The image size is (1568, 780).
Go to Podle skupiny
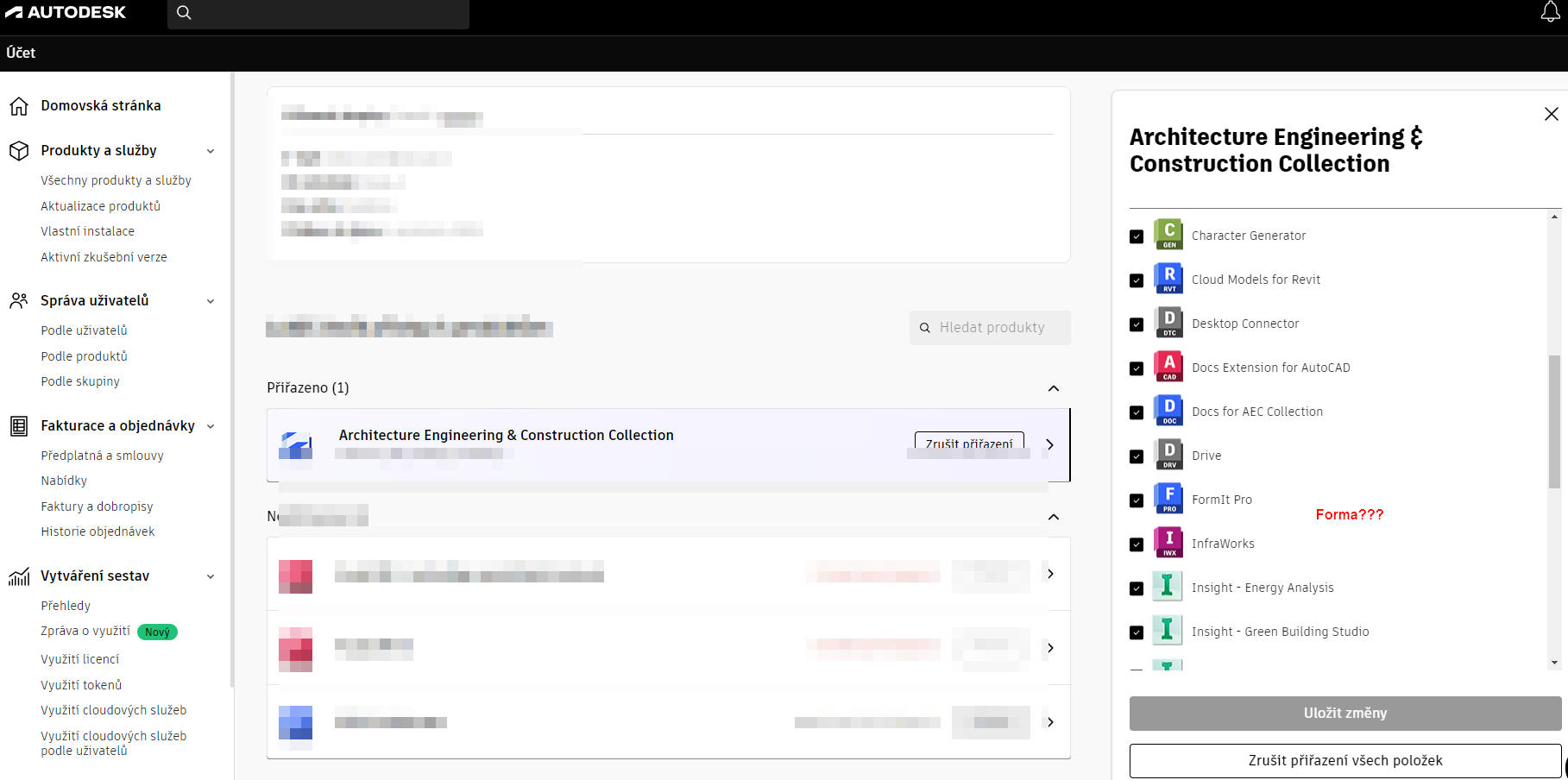pyautogui.click(x=80, y=381)
